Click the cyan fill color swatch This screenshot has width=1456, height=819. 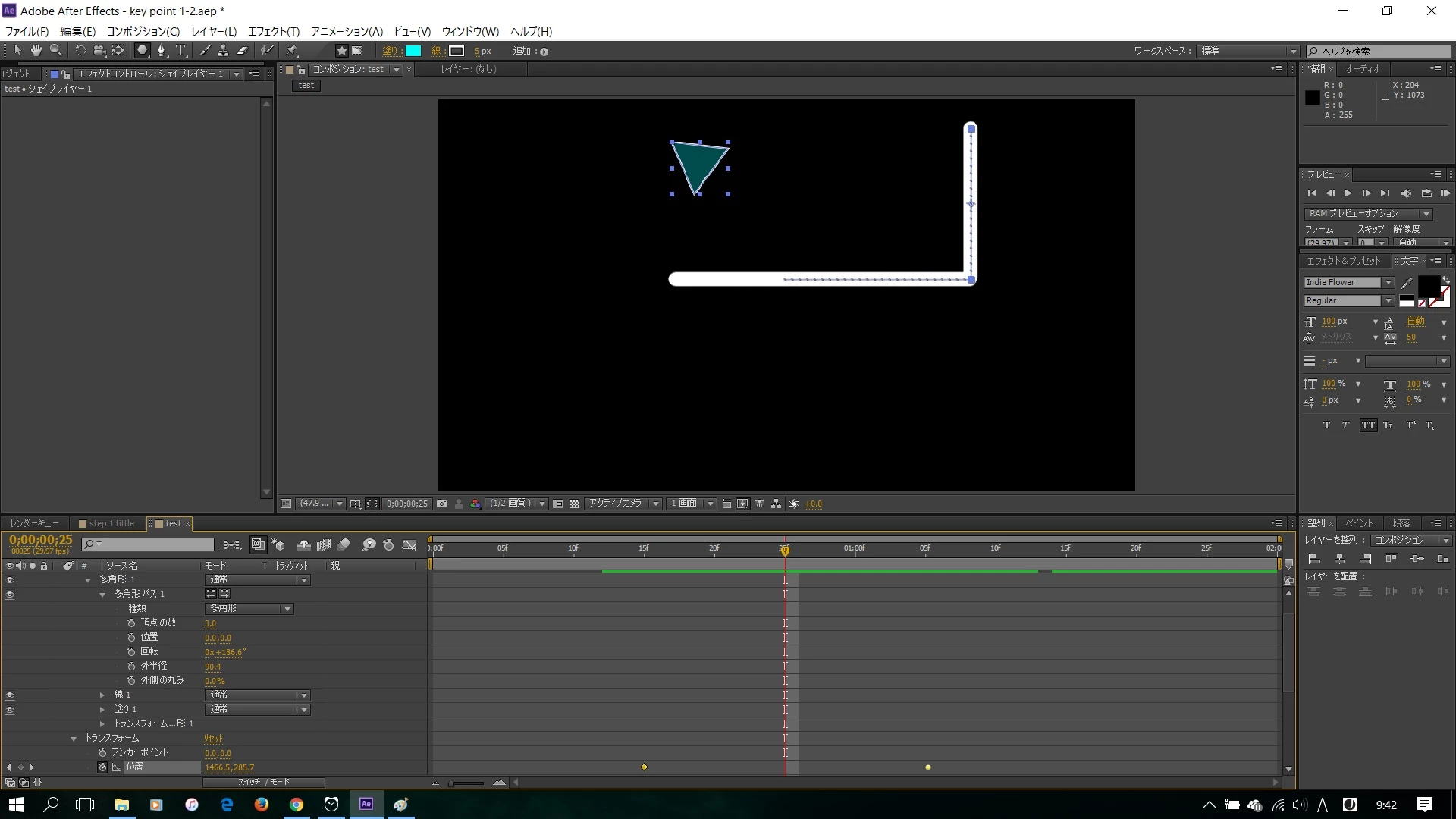tap(413, 51)
